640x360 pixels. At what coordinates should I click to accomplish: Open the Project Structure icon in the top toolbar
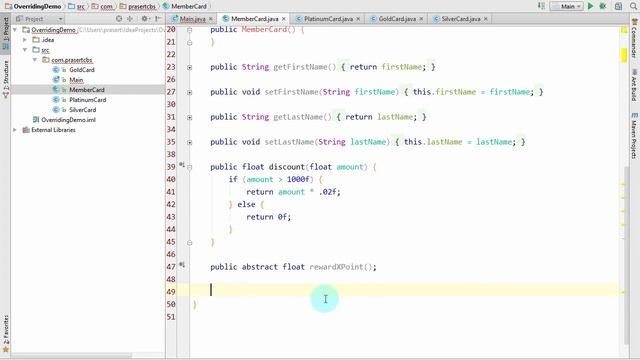[x=618, y=6]
